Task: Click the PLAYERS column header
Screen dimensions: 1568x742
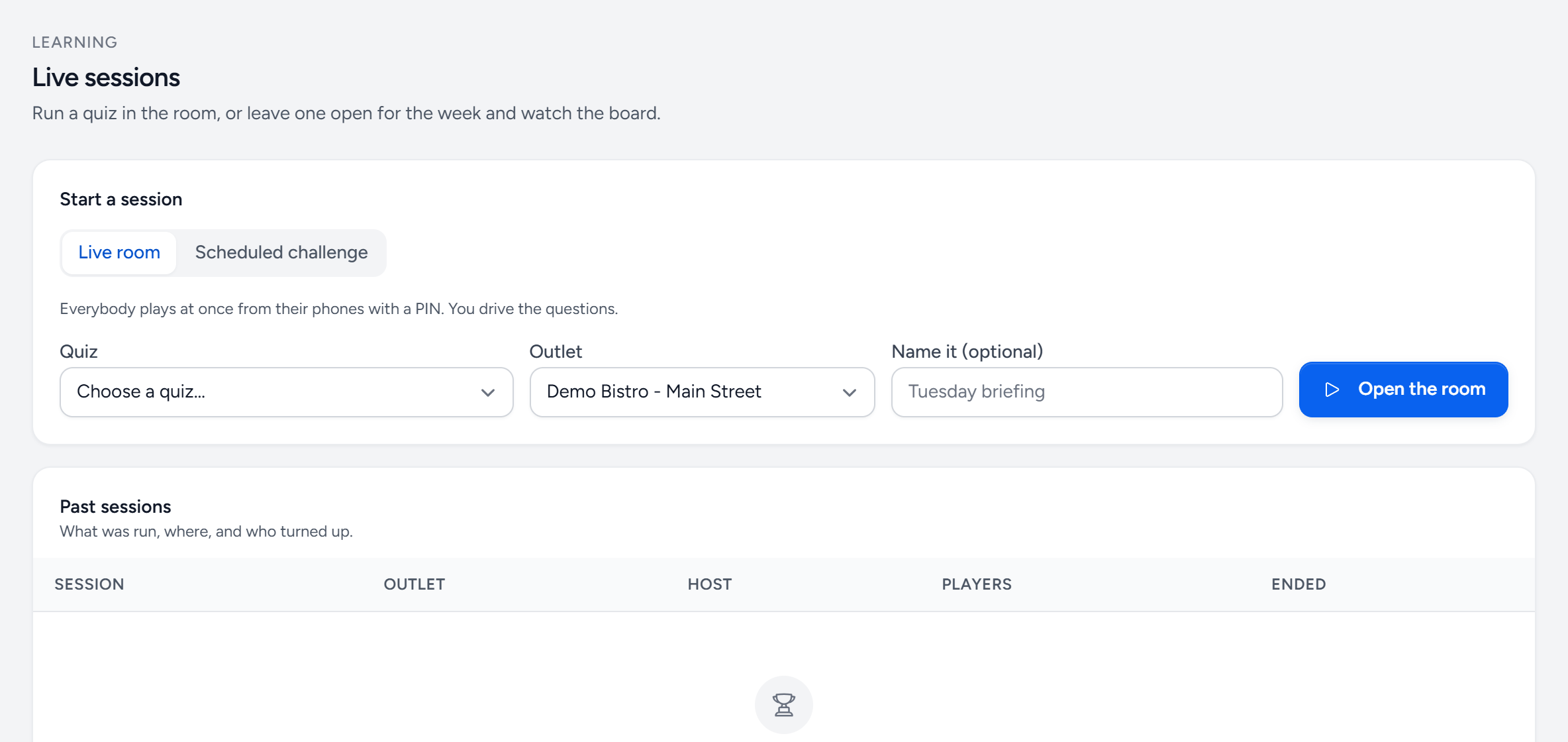Action: 977,584
